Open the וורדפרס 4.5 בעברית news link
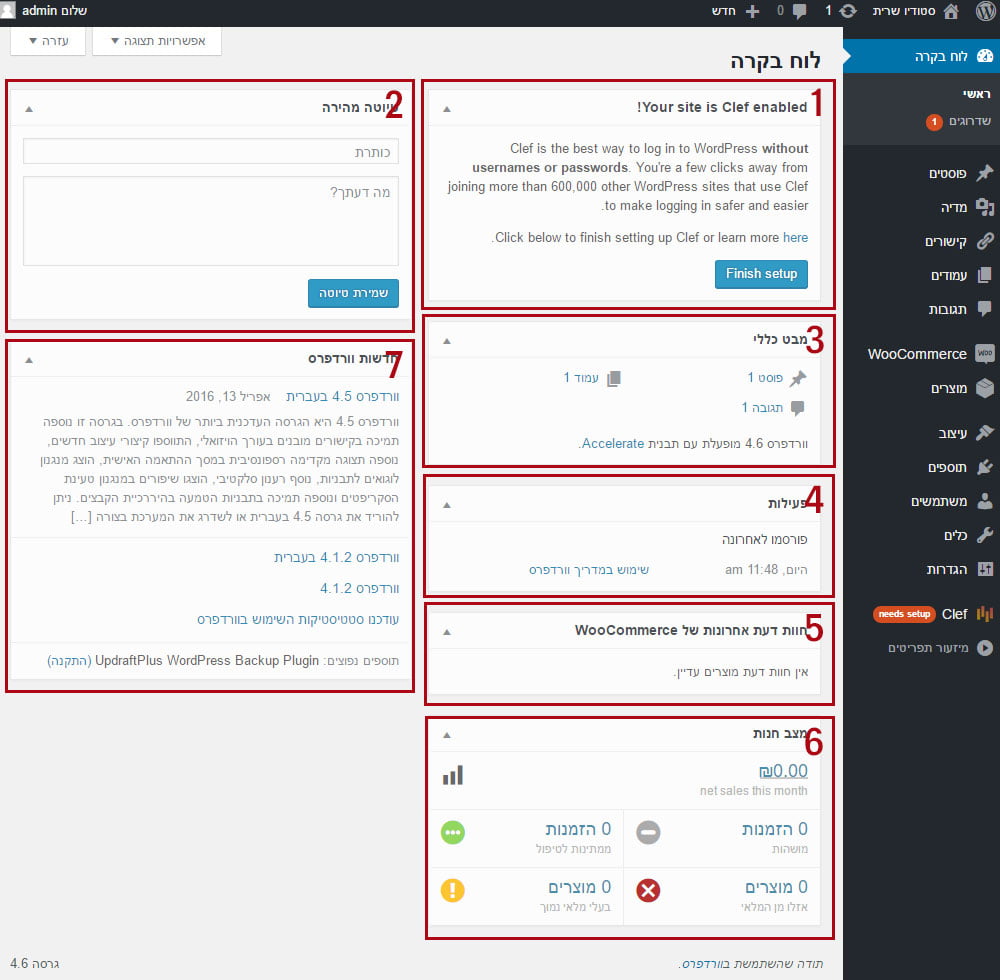This screenshot has width=1000, height=980. (342, 396)
